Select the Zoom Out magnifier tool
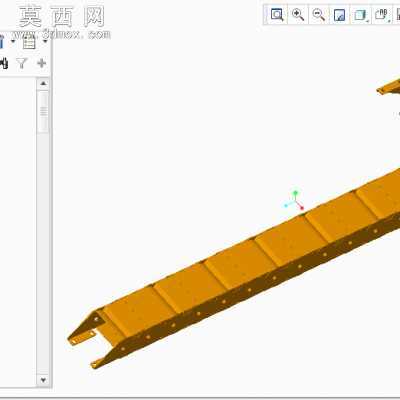 [318, 15]
